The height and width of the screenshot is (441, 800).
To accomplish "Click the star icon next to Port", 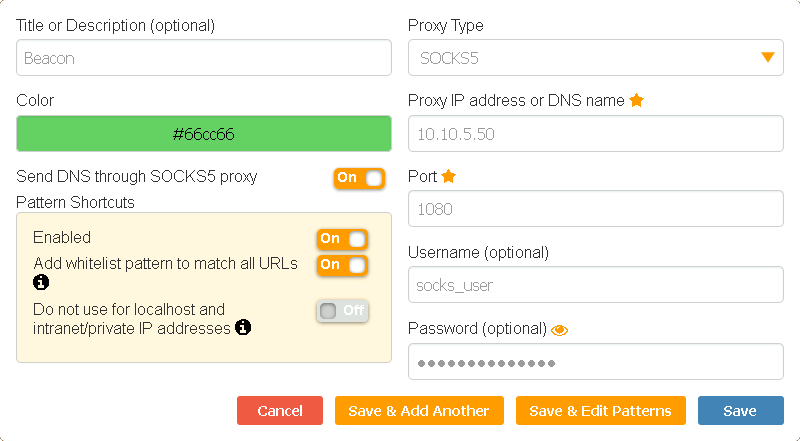I will [x=449, y=176].
